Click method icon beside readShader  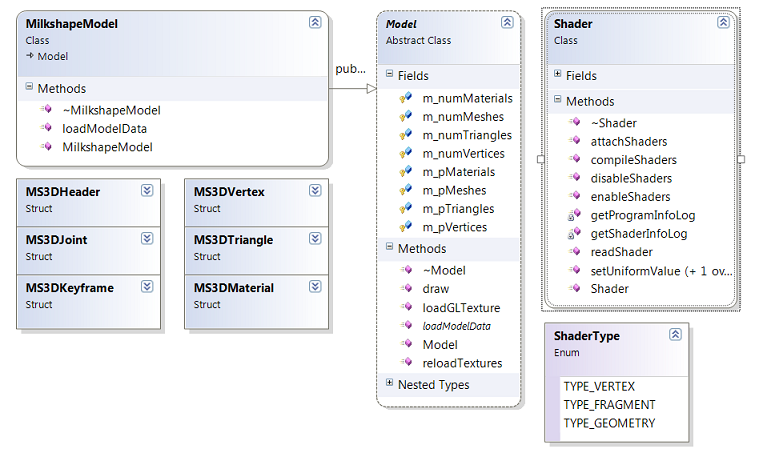[x=575, y=251]
